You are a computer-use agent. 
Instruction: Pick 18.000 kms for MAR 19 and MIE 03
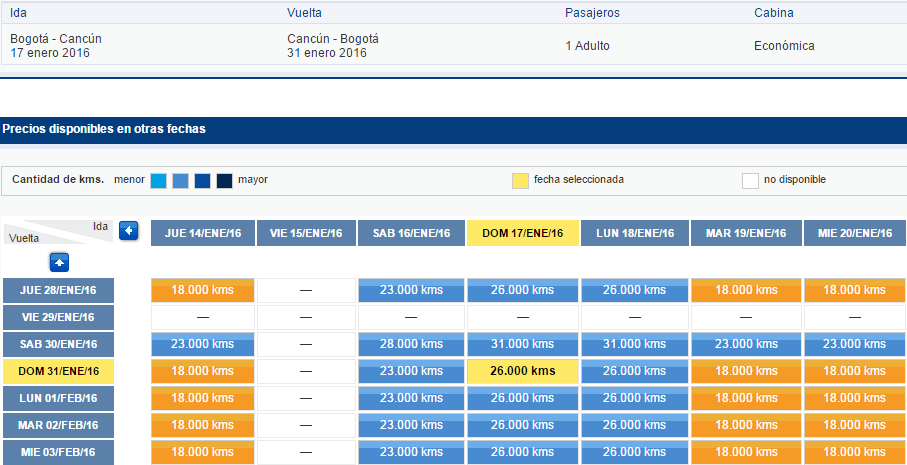[746, 452]
